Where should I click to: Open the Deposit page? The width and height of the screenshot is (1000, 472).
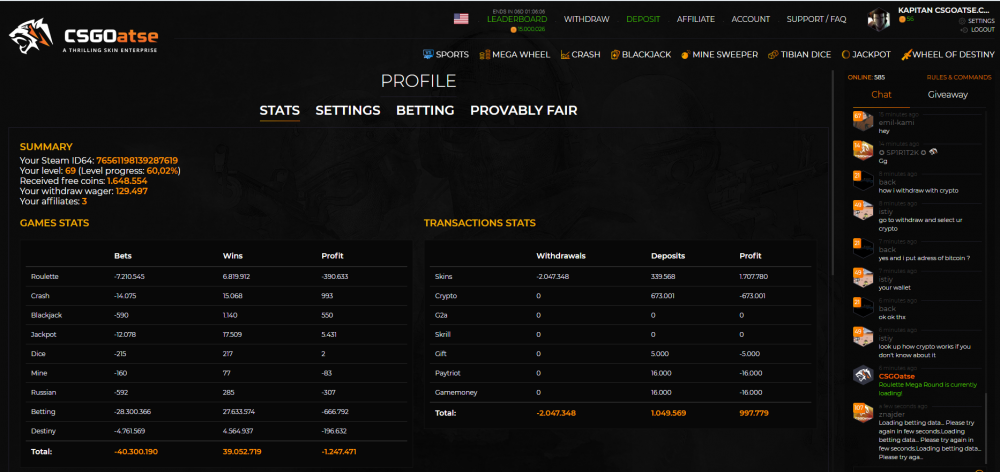[x=643, y=19]
